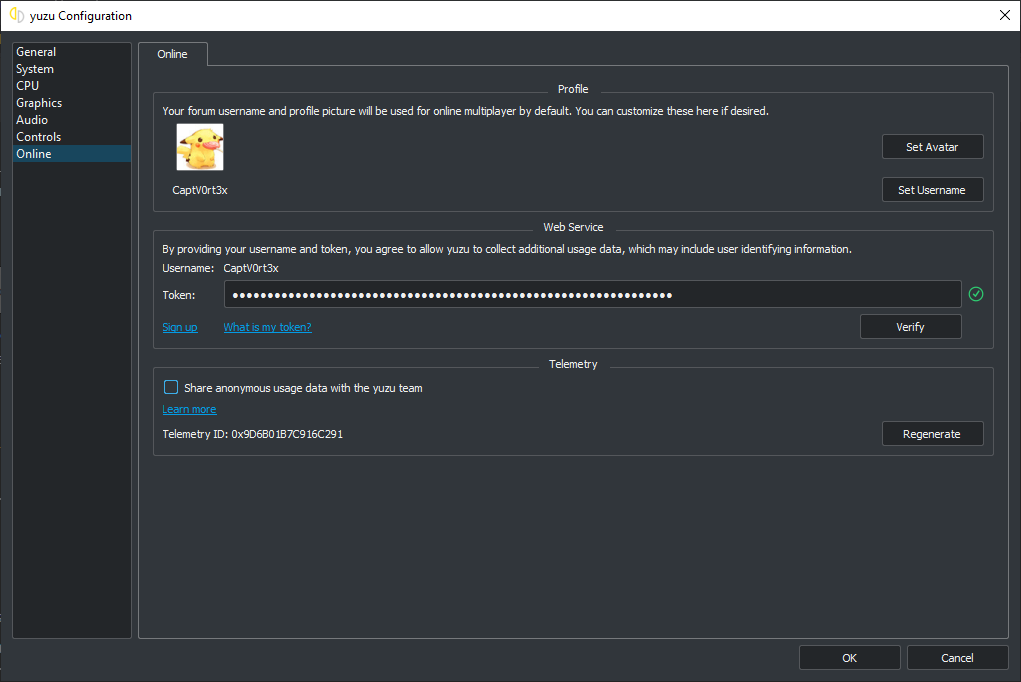This screenshot has height=682, width=1021.
Task: Open Controls configuration page
Action: click(x=72, y=137)
